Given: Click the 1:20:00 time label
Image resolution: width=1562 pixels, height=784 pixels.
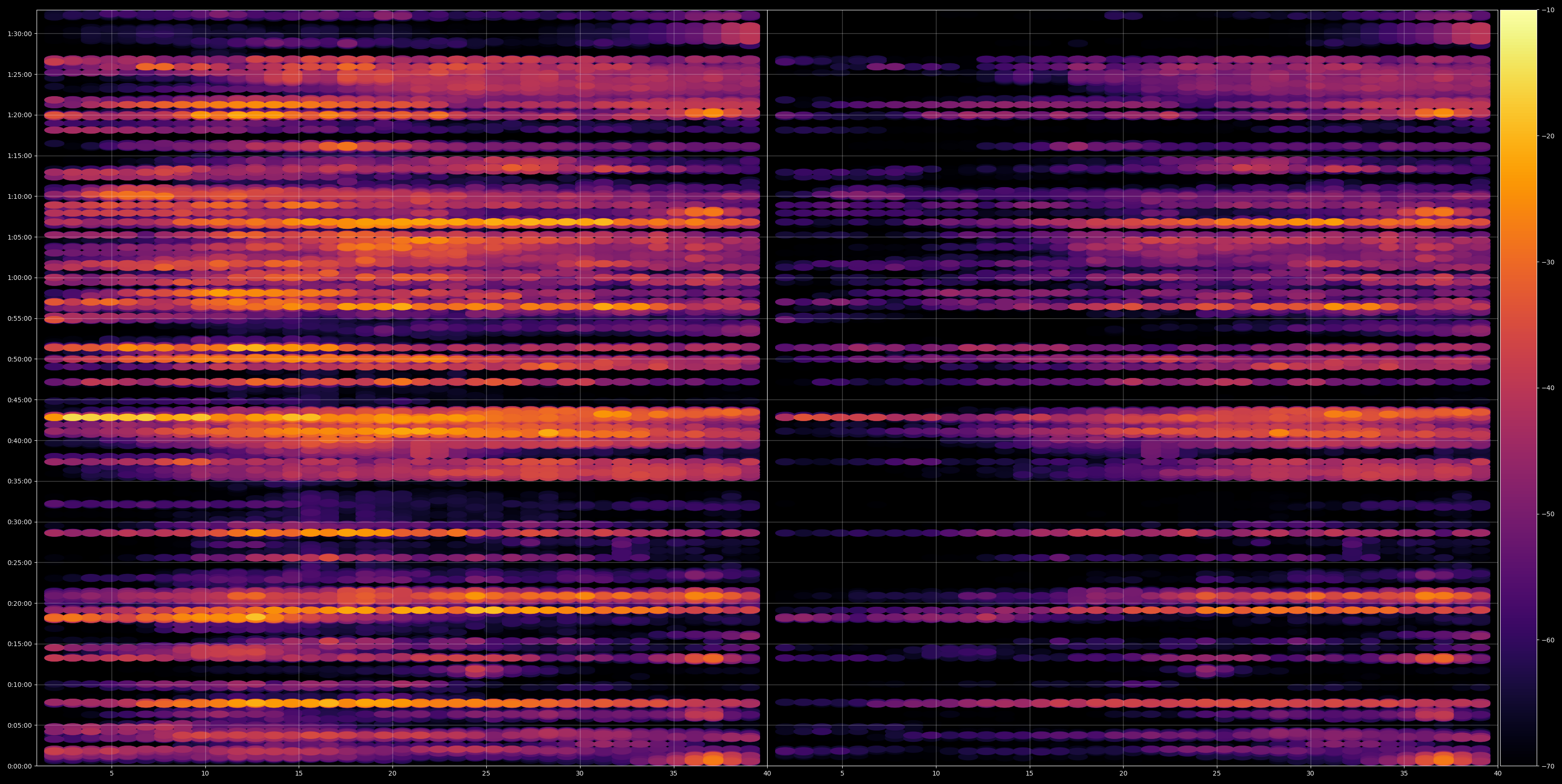Looking at the screenshot, I should (19, 115).
